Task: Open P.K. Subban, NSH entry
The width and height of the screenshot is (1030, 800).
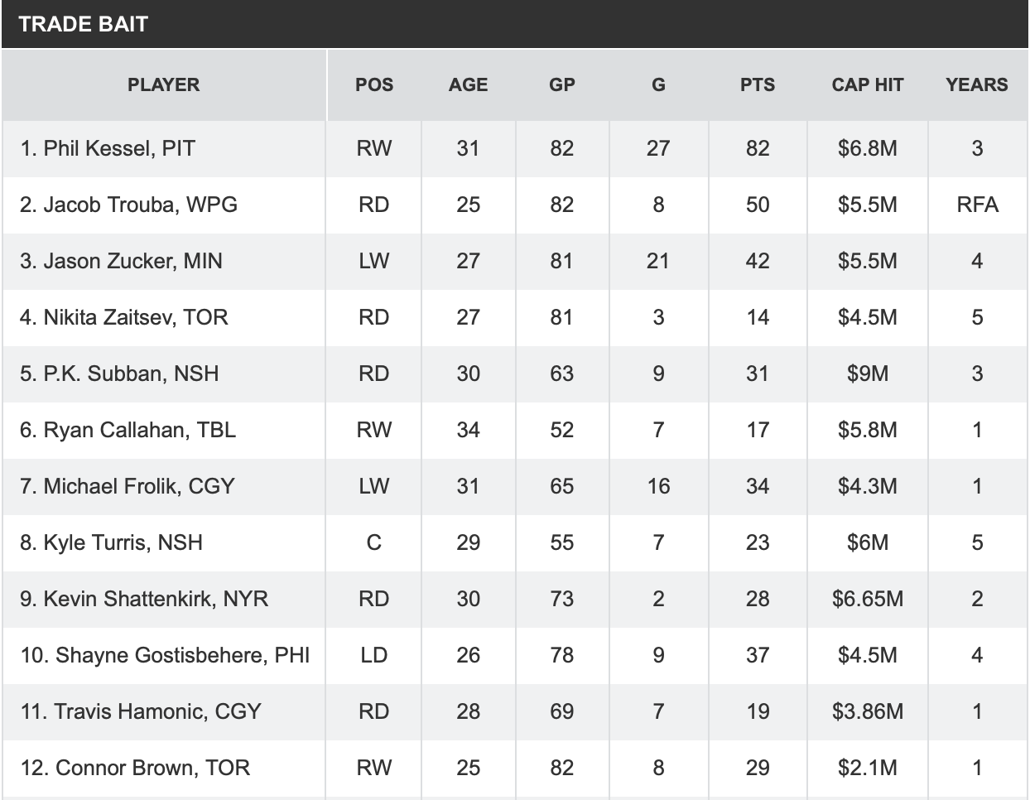Action: pos(119,374)
